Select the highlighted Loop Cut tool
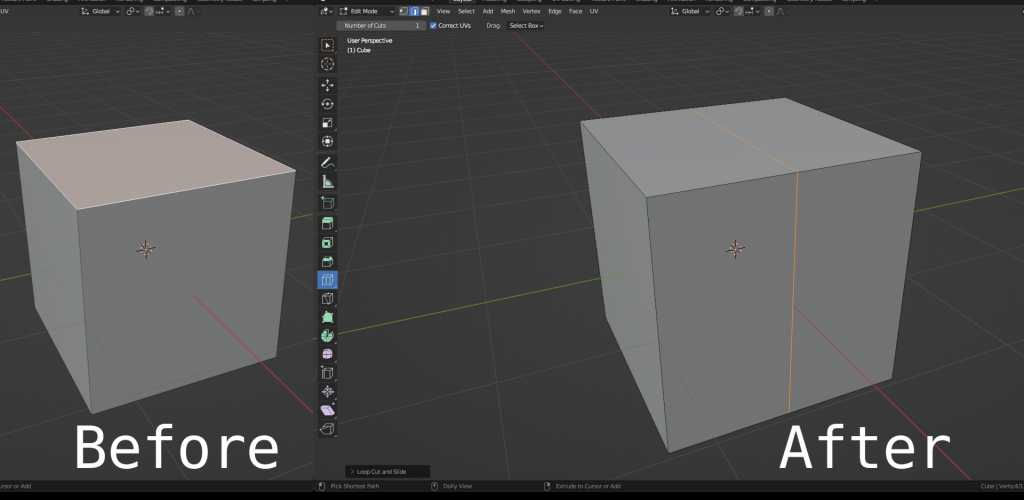 pyautogui.click(x=327, y=280)
